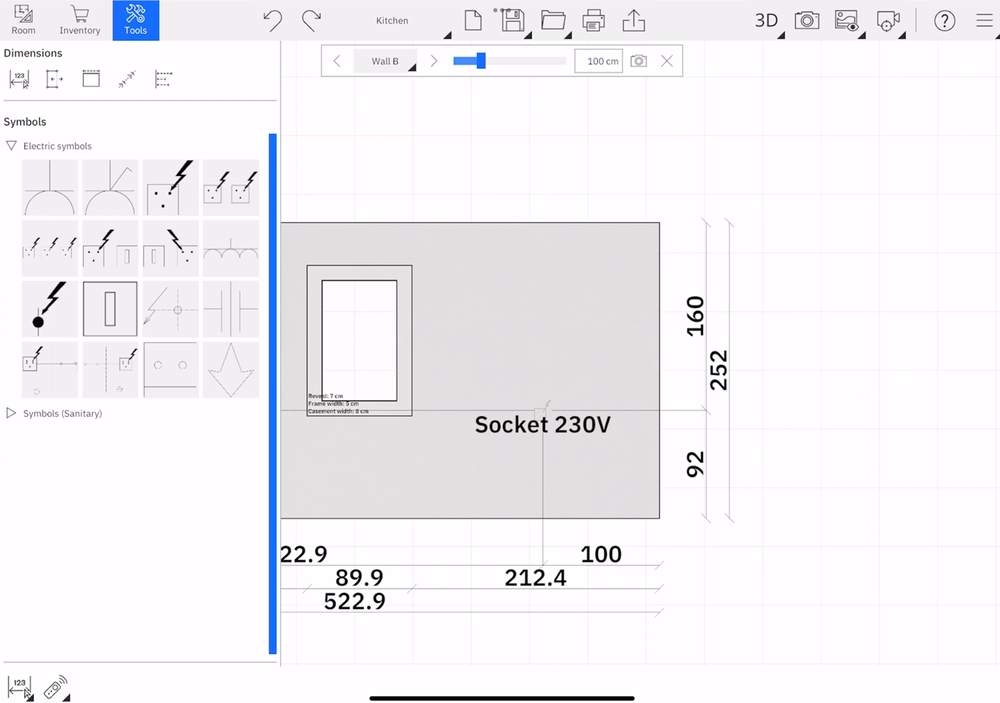Toggle the bottom-left measurement tool

click(20, 688)
